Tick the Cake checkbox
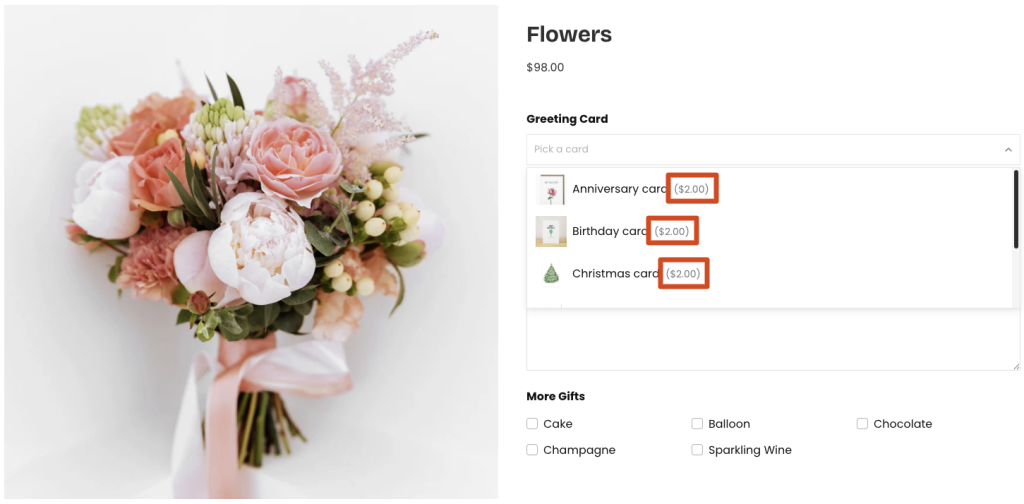 click(532, 424)
